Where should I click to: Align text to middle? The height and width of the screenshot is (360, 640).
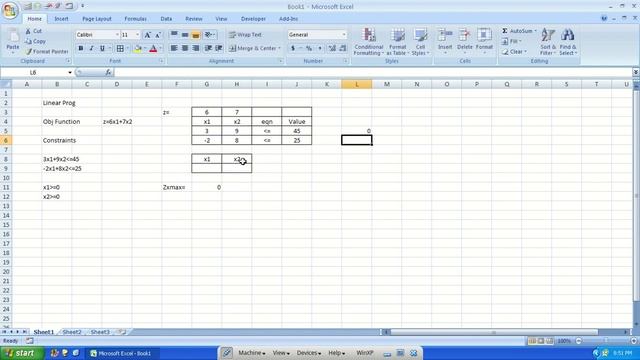(185, 35)
